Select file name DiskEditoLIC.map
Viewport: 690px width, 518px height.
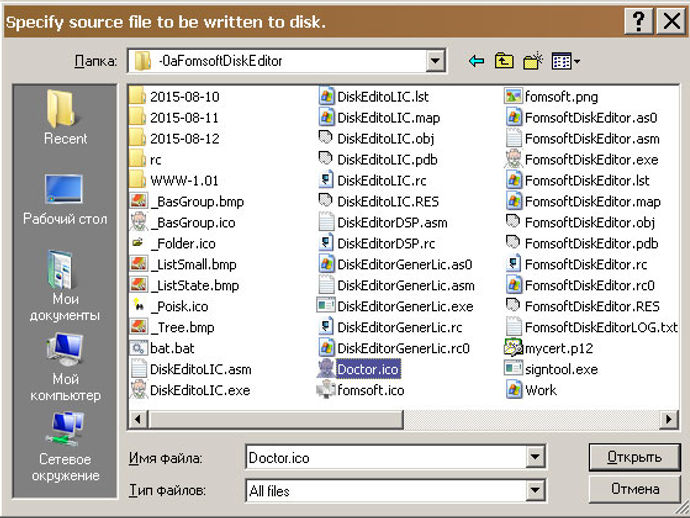point(389,118)
